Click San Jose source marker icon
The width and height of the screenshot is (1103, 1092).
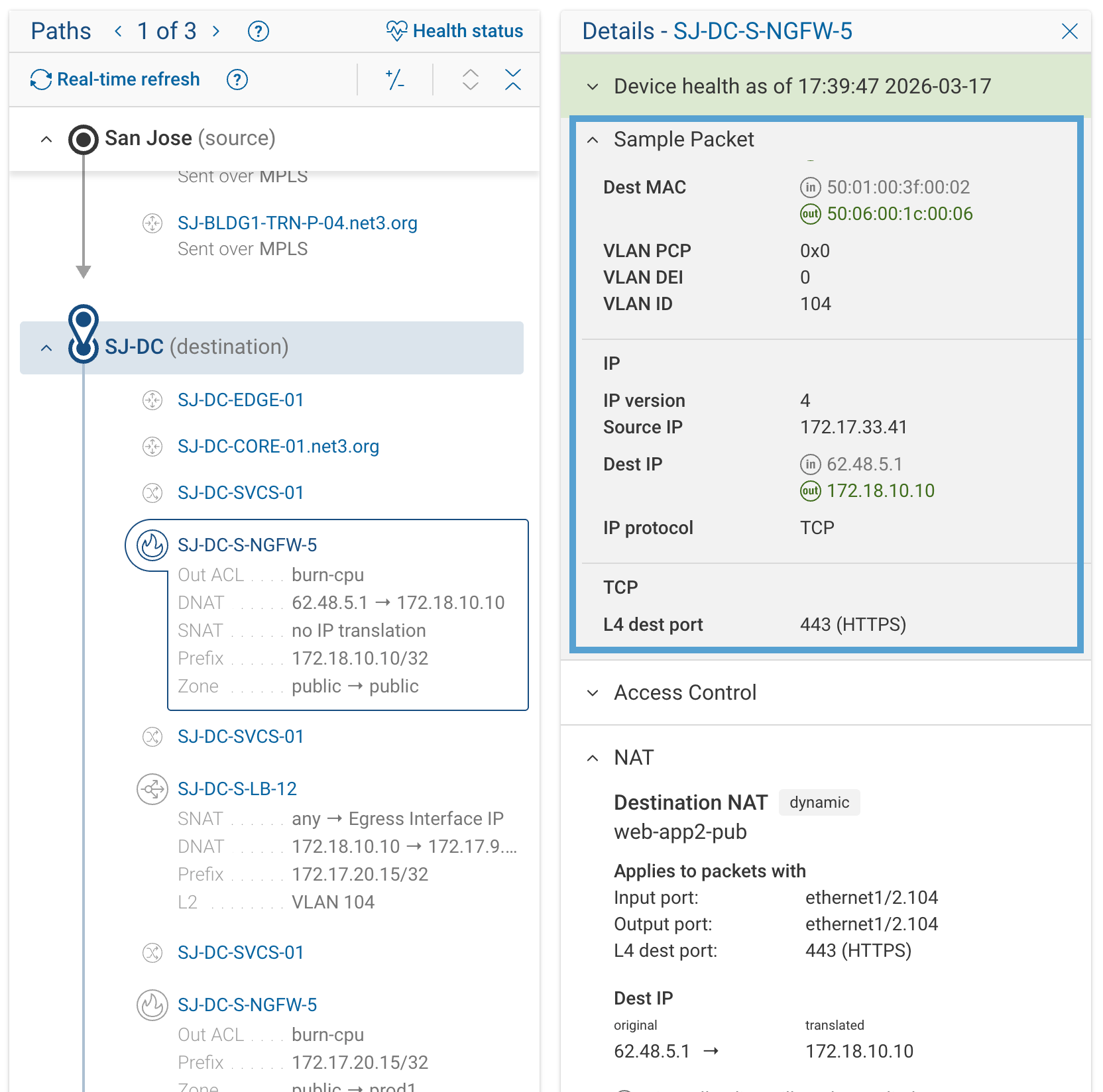(x=84, y=139)
